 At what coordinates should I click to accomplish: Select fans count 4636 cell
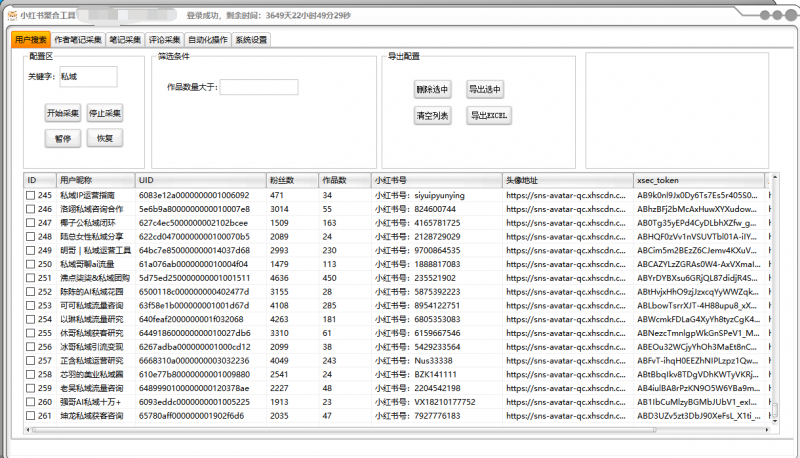pos(280,278)
